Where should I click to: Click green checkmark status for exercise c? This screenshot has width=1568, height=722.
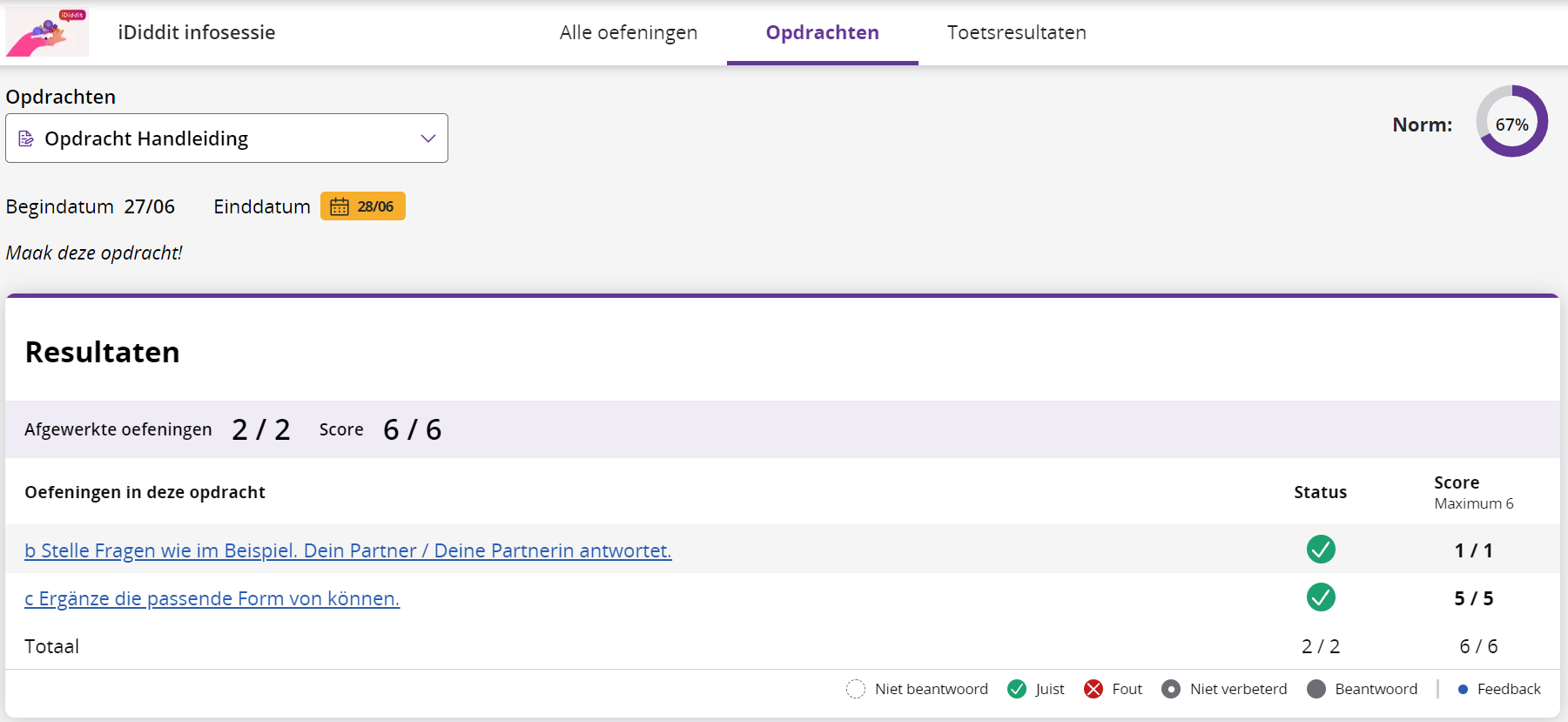pyautogui.click(x=1320, y=597)
